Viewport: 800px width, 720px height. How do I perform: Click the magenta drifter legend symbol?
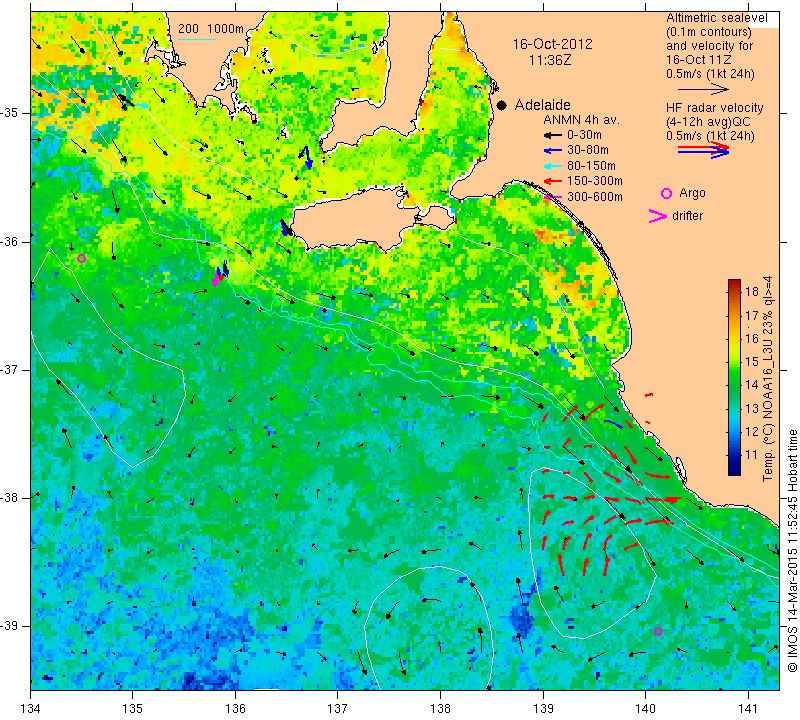658,216
